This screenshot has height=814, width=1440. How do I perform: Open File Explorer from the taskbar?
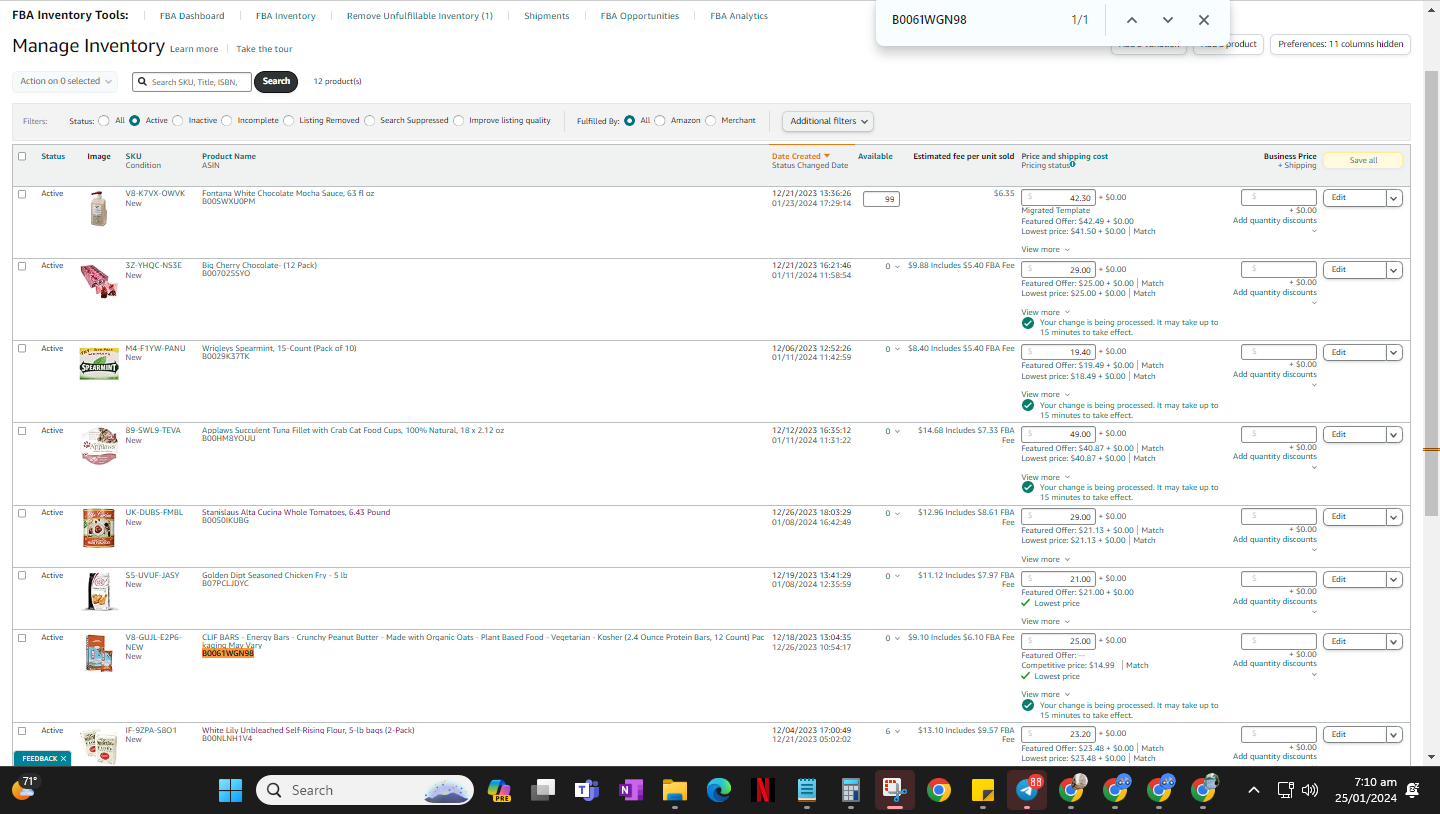coord(674,790)
